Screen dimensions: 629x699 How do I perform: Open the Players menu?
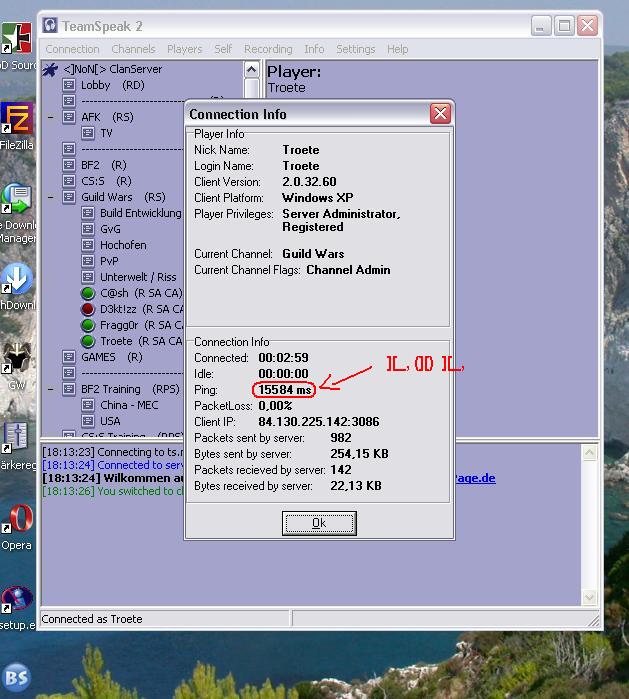pyautogui.click(x=184, y=49)
